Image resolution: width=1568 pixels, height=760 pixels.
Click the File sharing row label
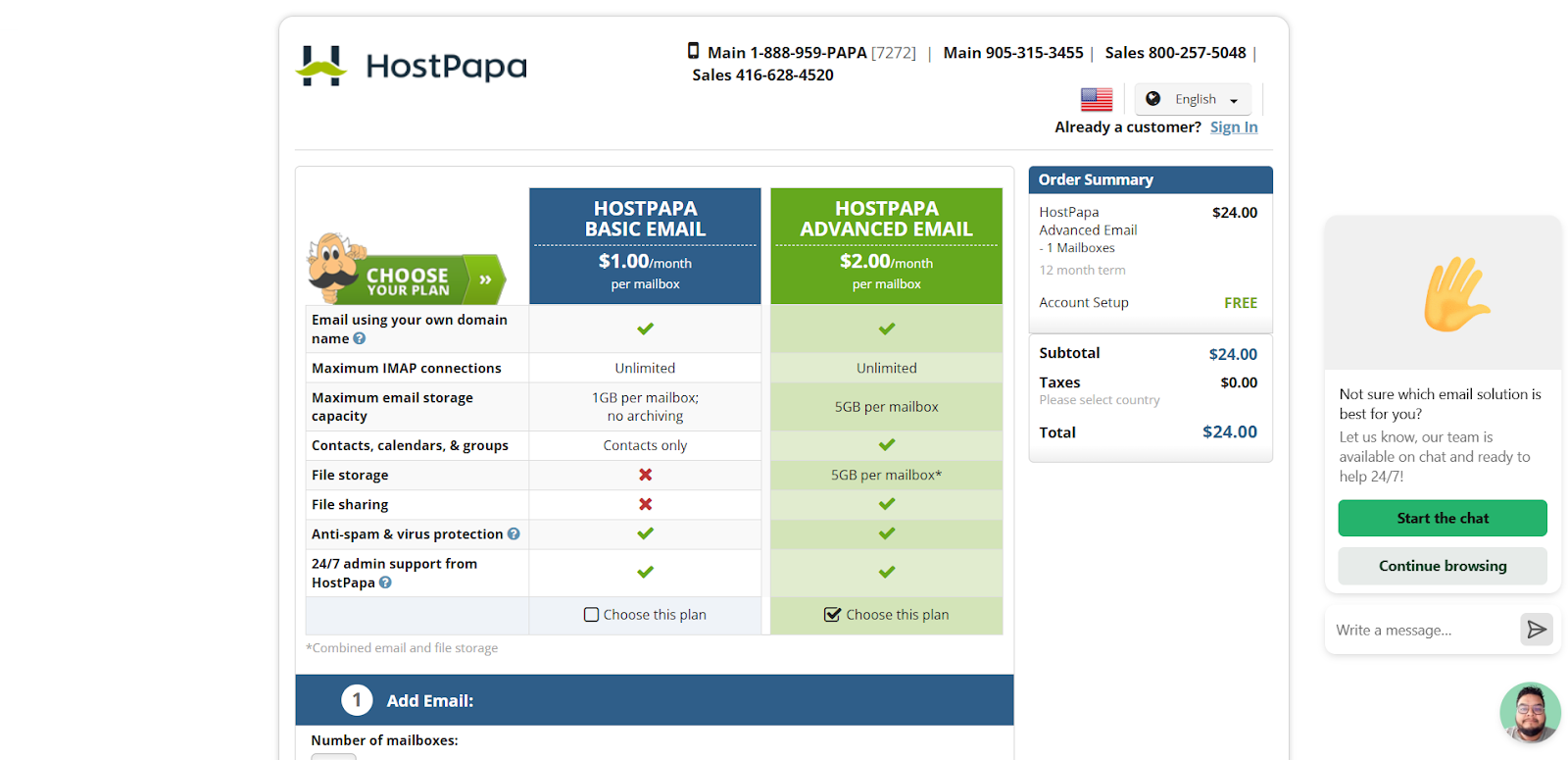point(350,504)
